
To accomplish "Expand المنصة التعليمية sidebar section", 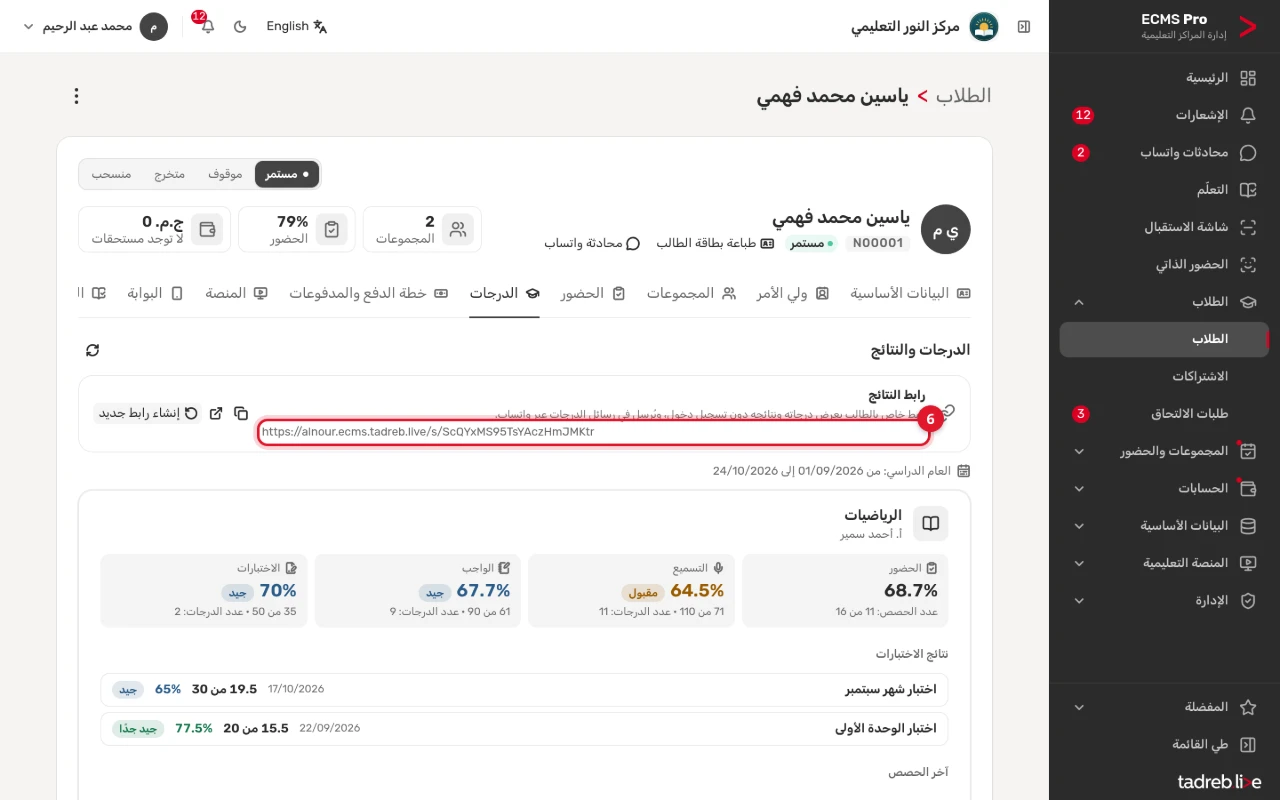I will click(1164, 563).
